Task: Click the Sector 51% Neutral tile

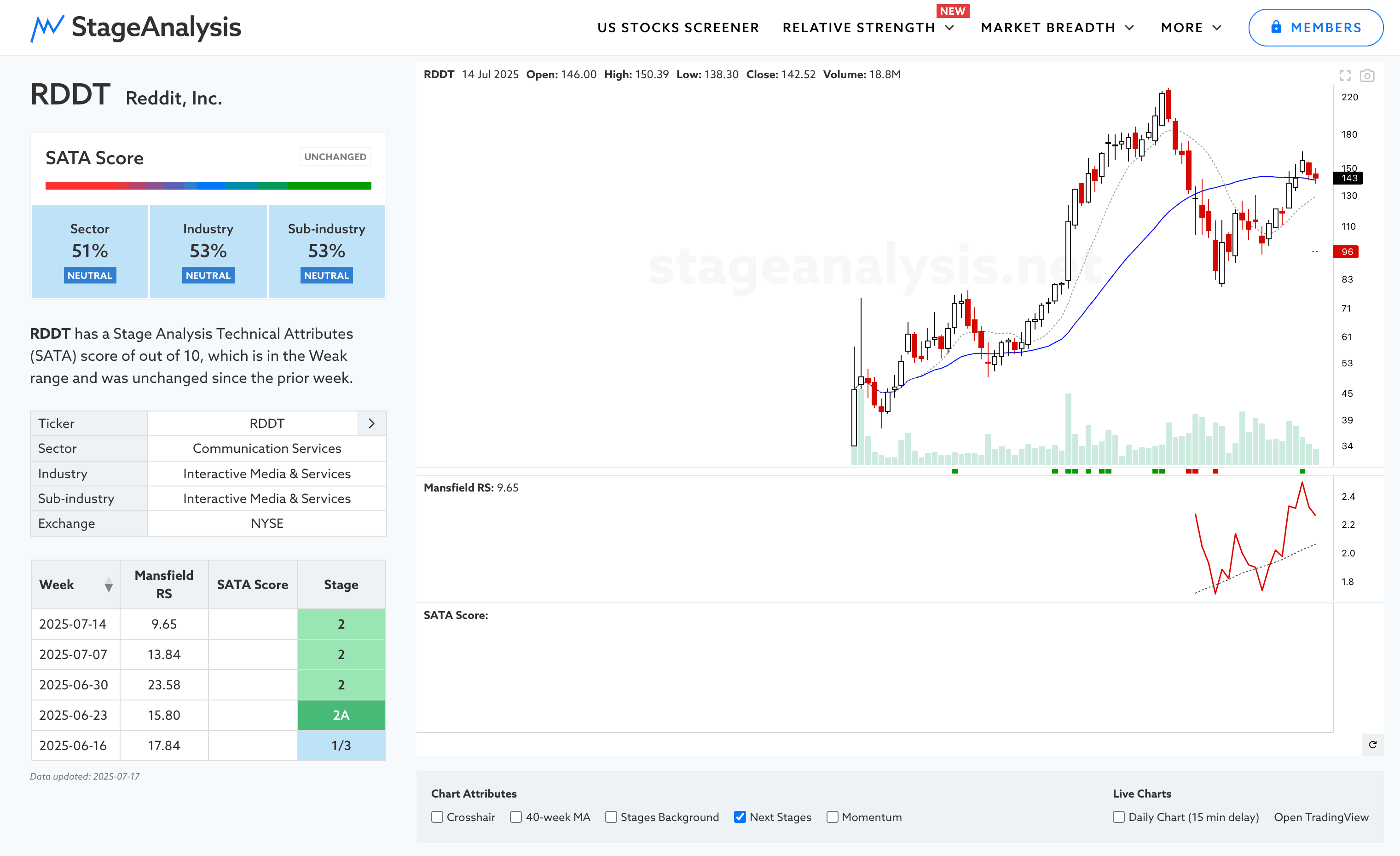Action: (x=90, y=252)
